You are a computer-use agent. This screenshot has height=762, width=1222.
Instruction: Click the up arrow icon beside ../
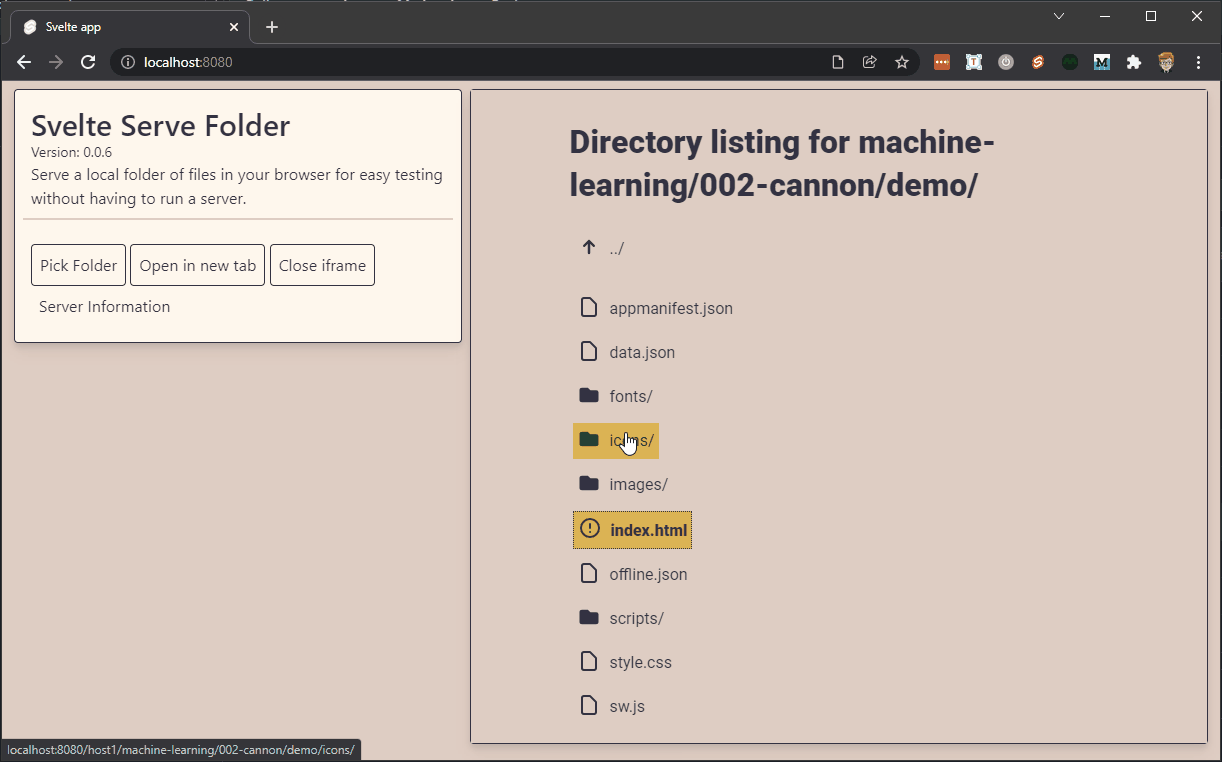(x=589, y=247)
